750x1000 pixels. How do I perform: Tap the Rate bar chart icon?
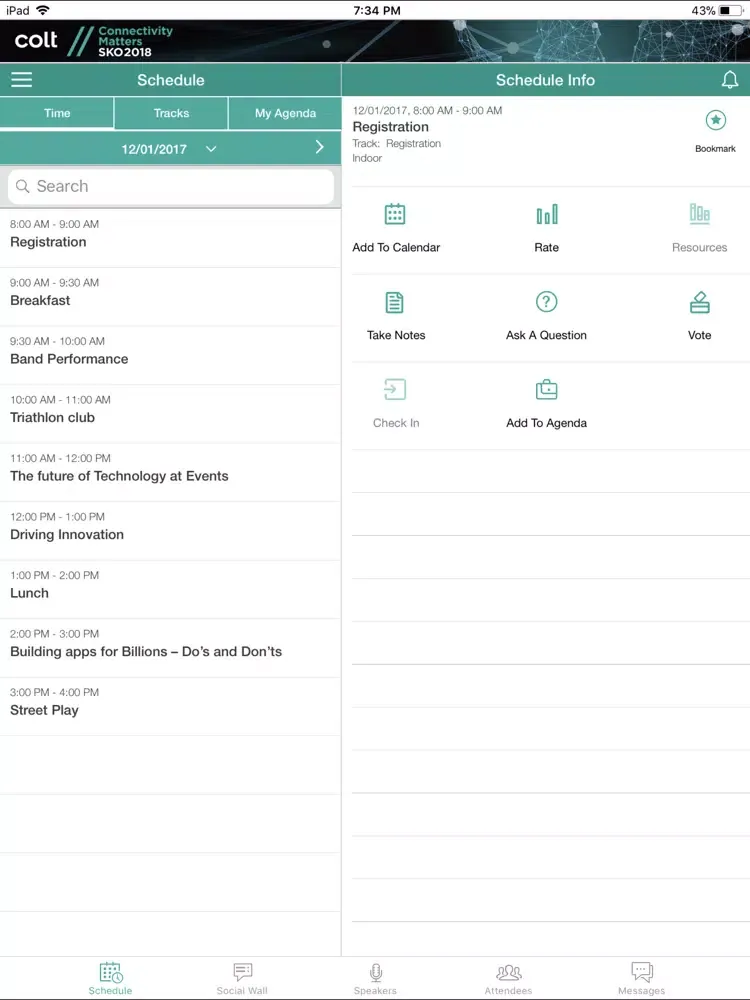point(547,214)
